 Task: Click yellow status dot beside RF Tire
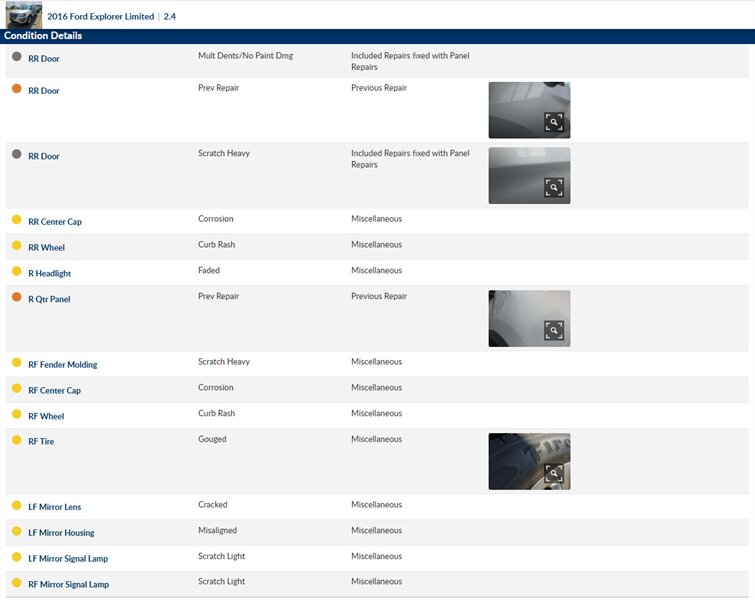click(x=16, y=440)
